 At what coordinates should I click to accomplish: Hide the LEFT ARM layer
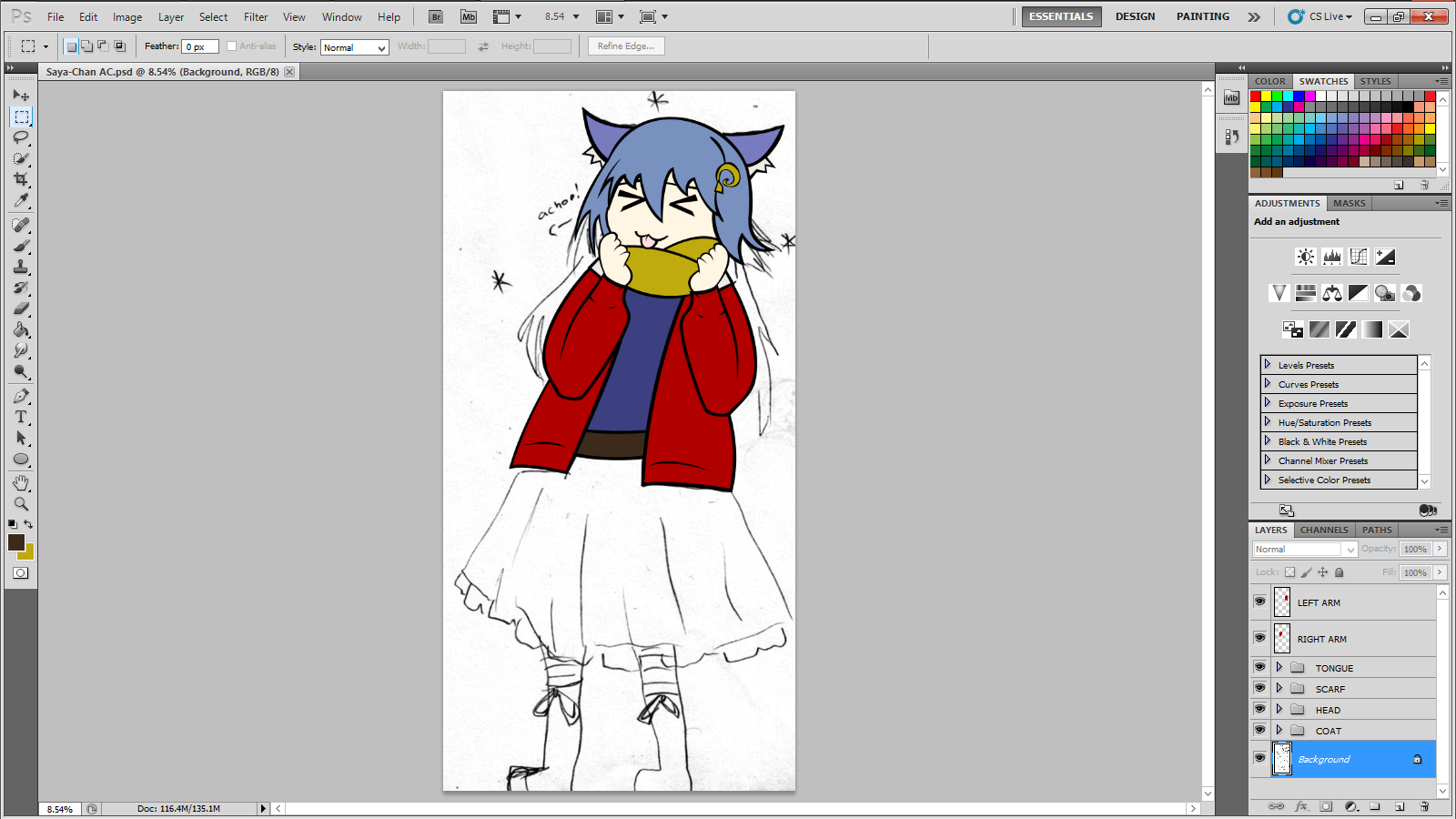(1259, 602)
